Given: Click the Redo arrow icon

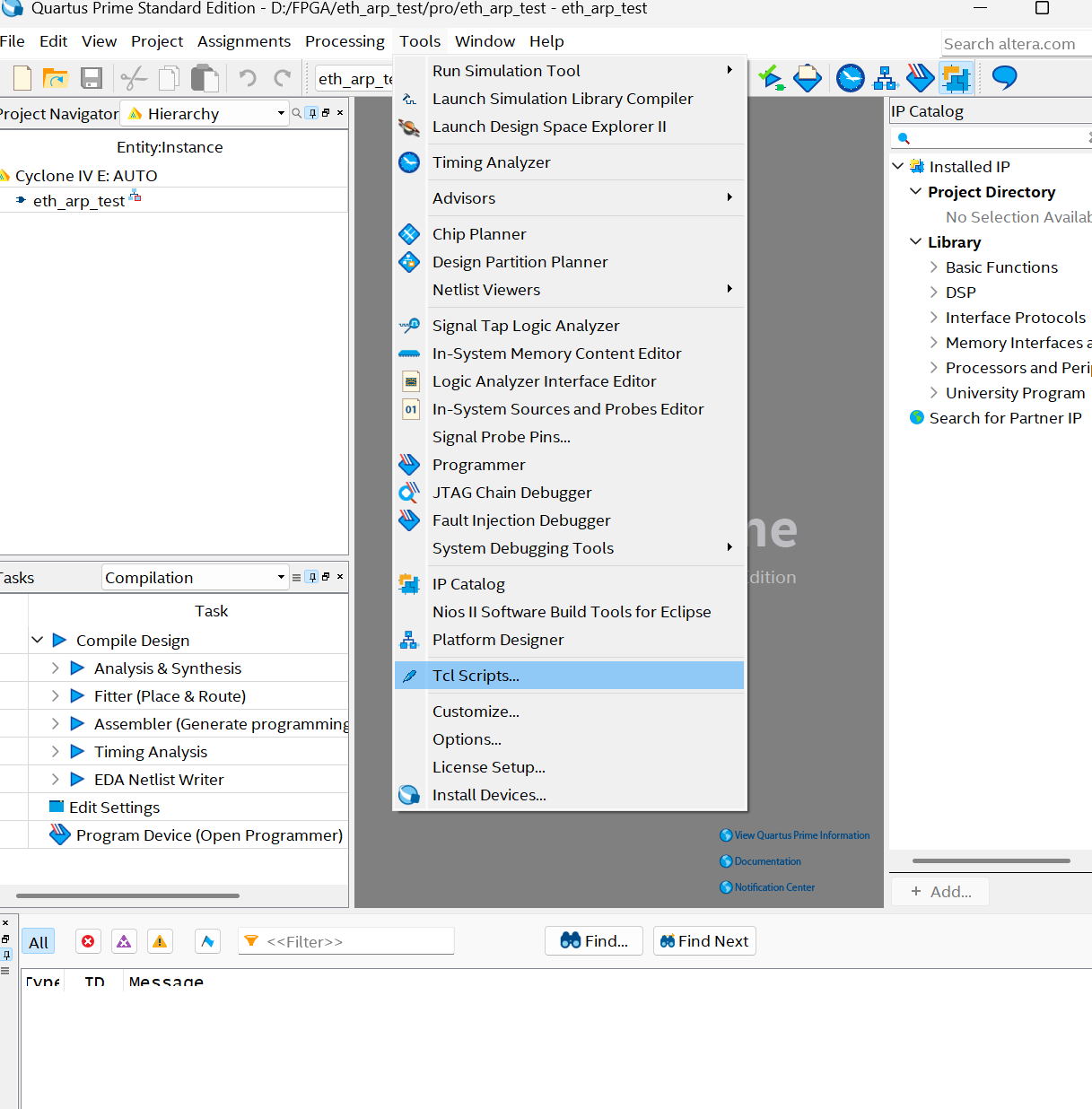Looking at the screenshot, I should [282, 79].
